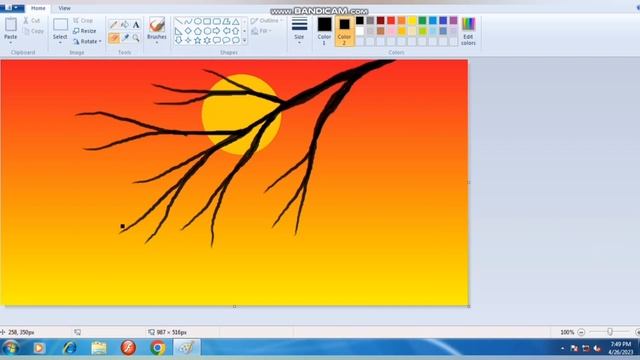Open Google Chrome from the taskbar
The image size is (640, 360).
coord(158,348)
